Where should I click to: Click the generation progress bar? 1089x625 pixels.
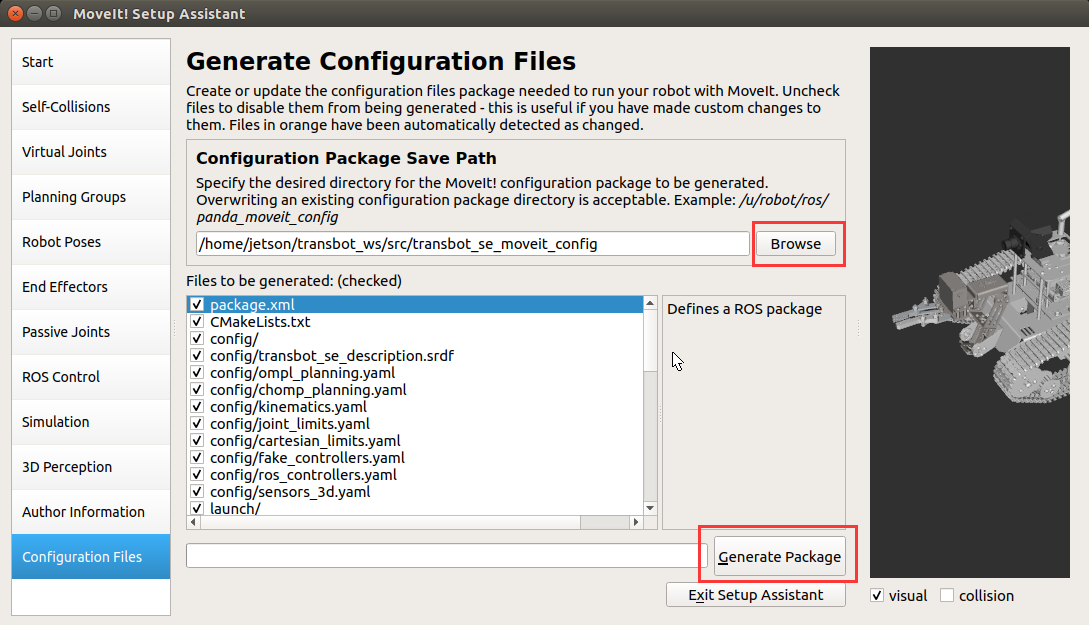447,556
